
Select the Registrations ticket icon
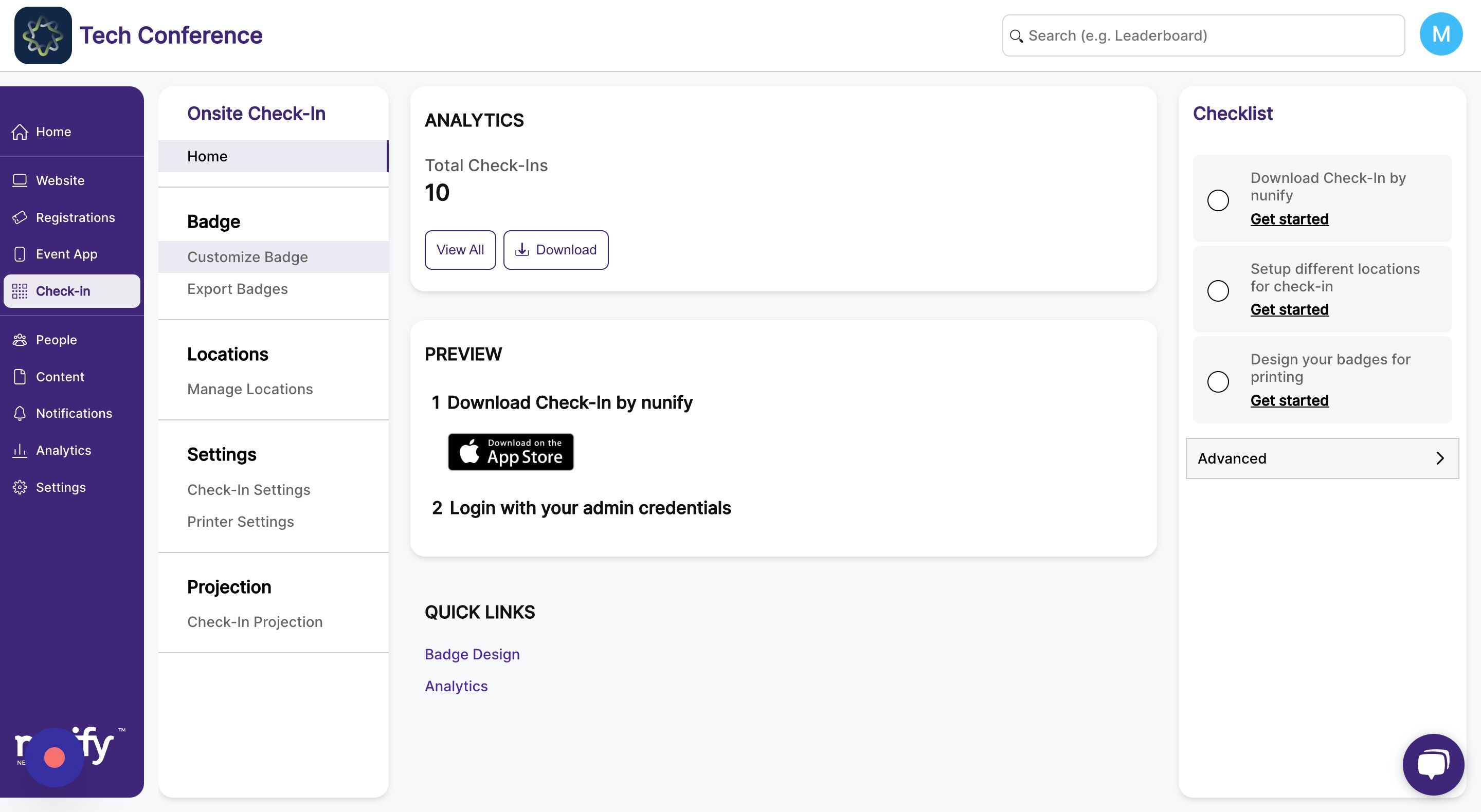coord(20,217)
